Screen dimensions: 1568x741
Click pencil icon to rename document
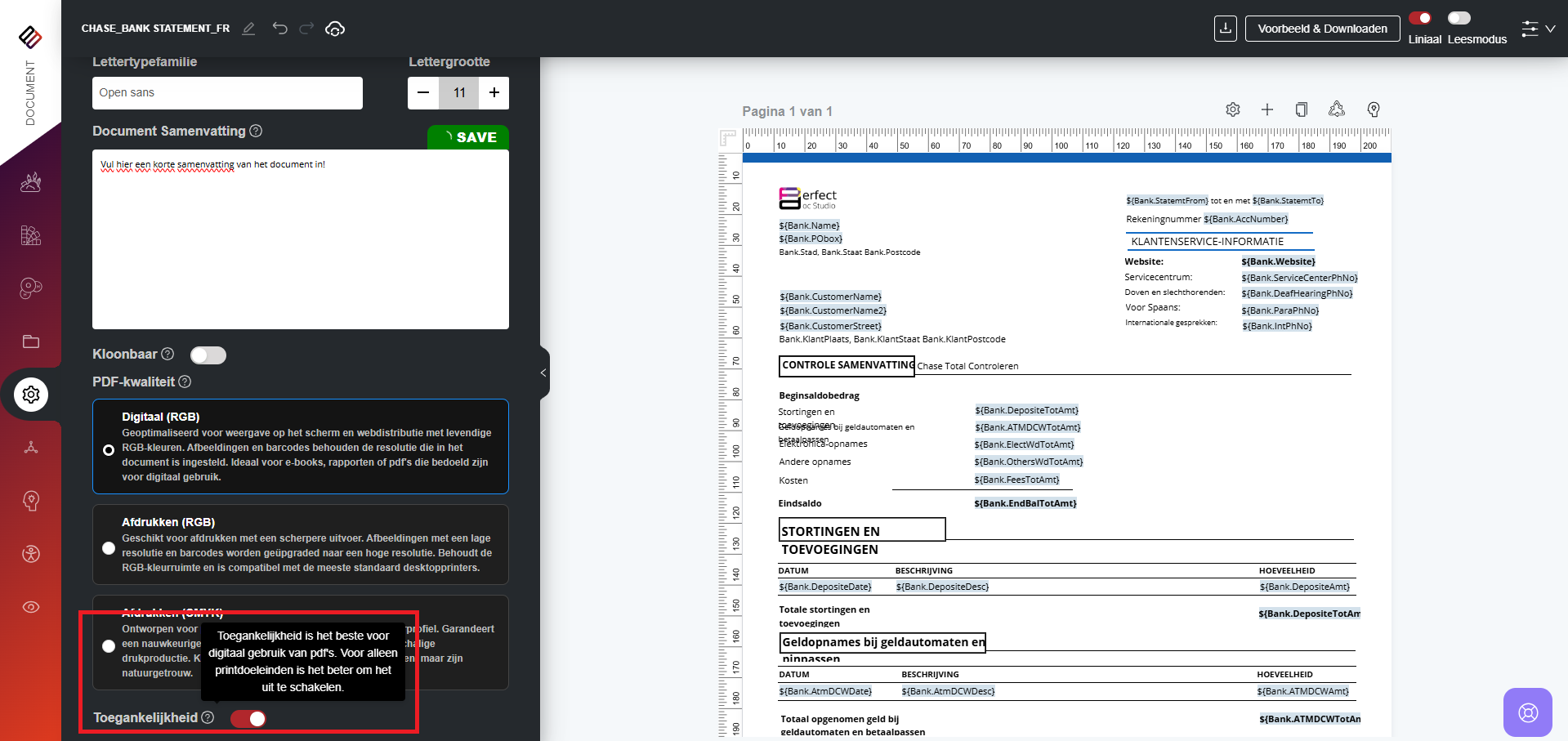pos(249,29)
